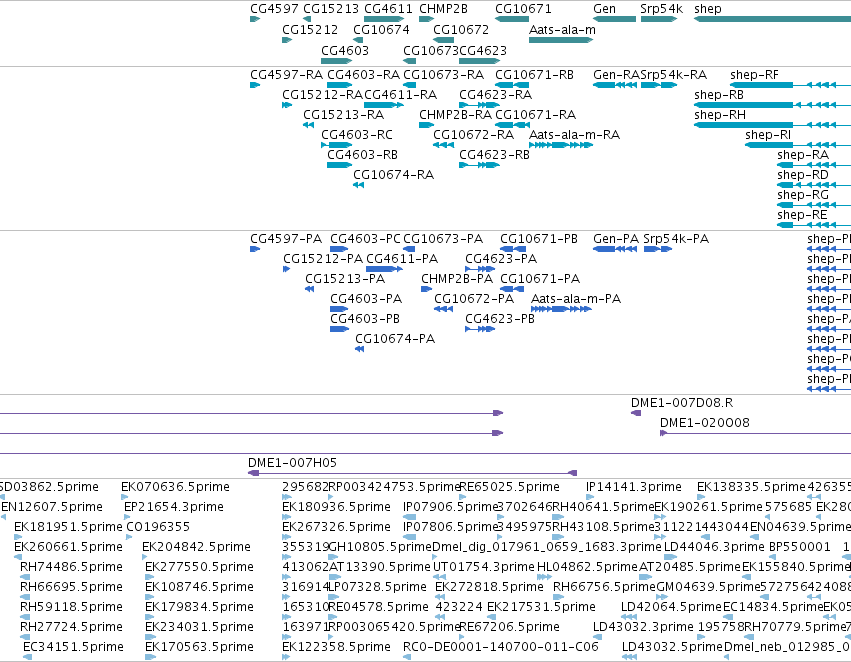851x662 pixels.
Task: Click protein CG4603-PC
Action: pos(339,250)
